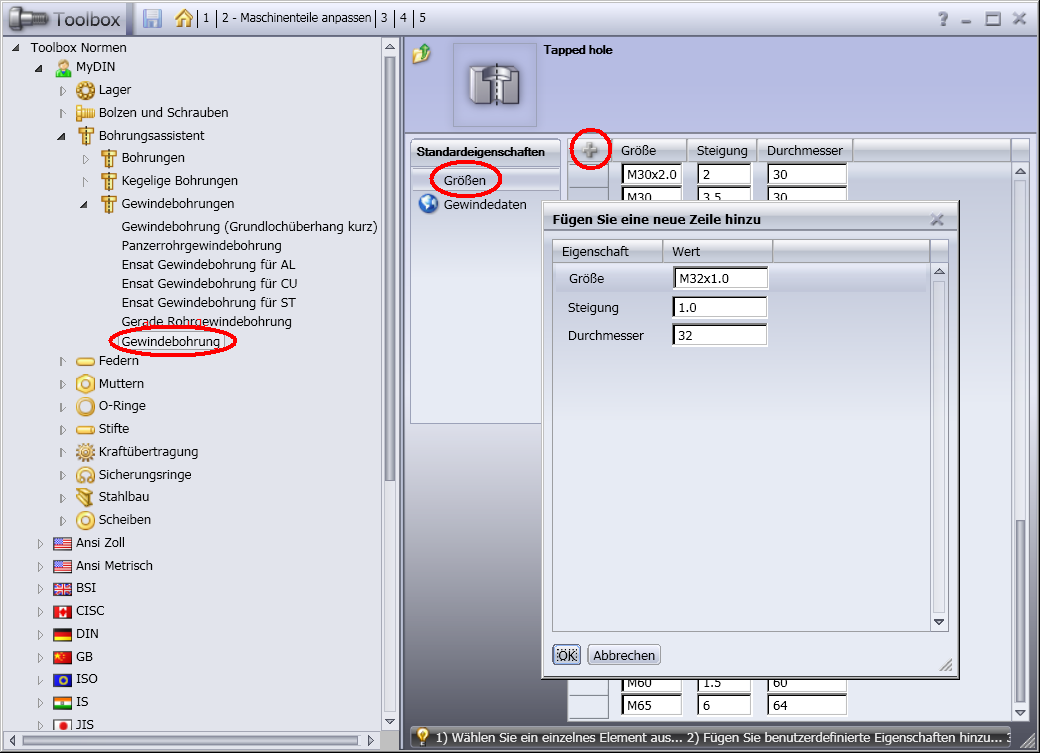Click the Muttern nut icon
The height and width of the screenshot is (753, 1040).
(85, 383)
